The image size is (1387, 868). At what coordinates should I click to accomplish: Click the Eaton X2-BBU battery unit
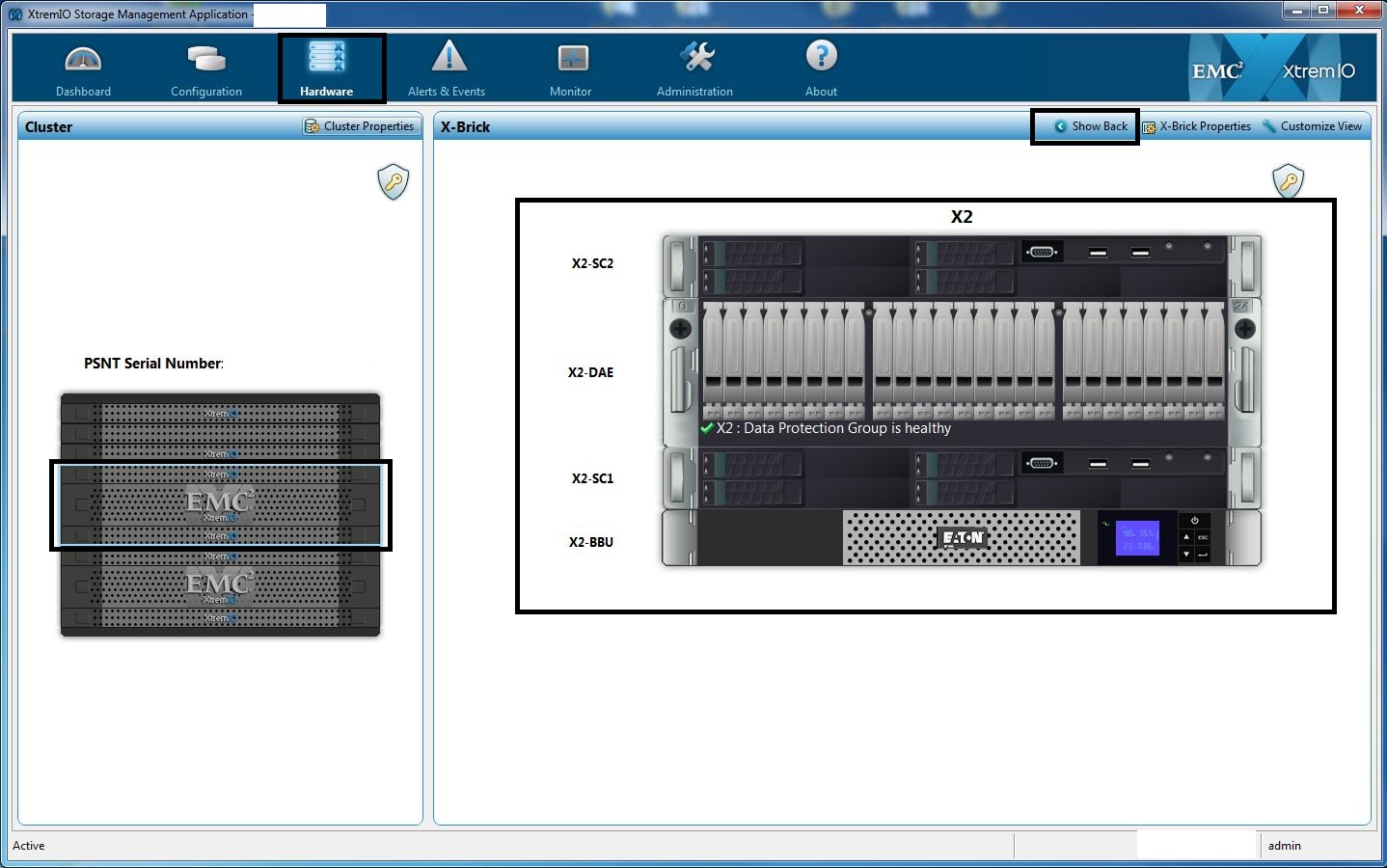(x=961, y=538)
